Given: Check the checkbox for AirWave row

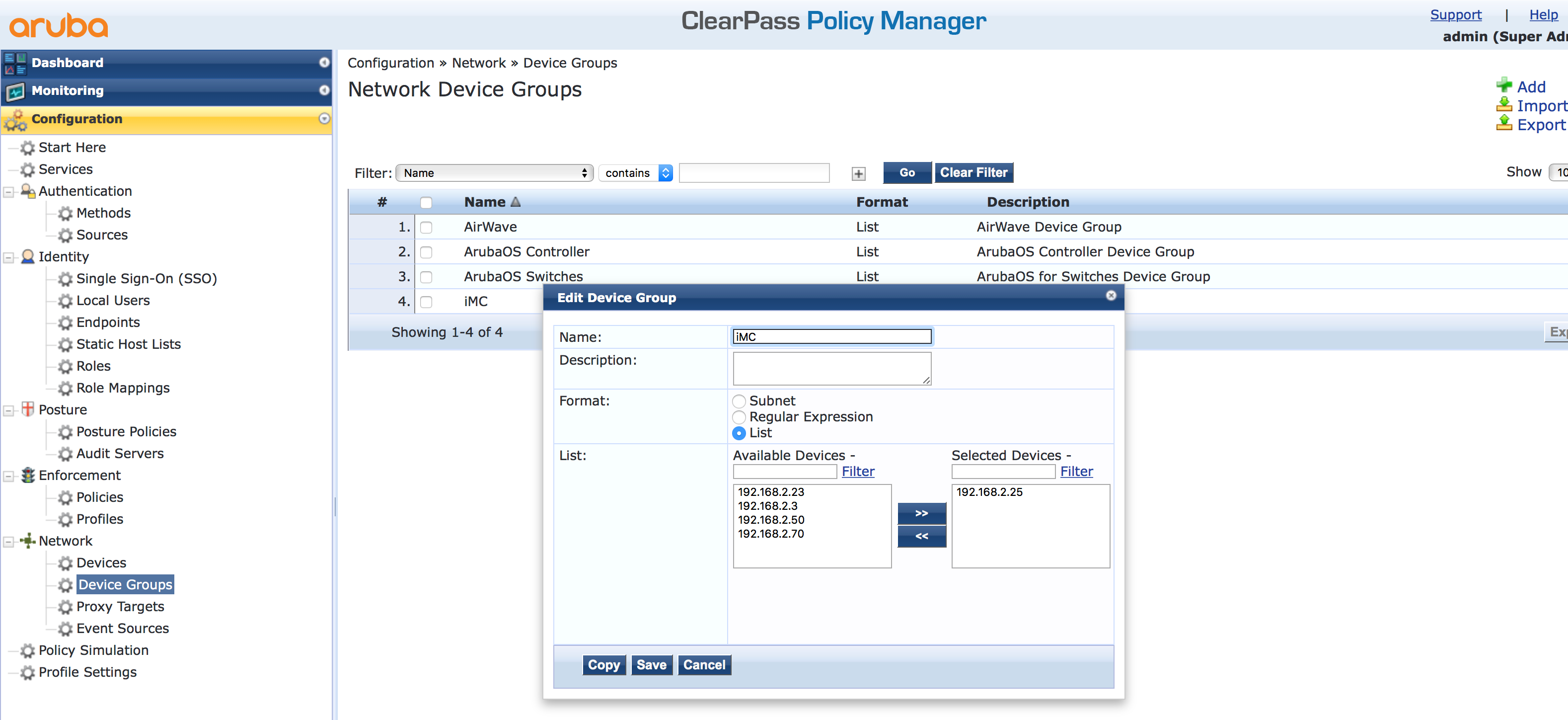Looking at the screenshot, I should tap(426, 227).
